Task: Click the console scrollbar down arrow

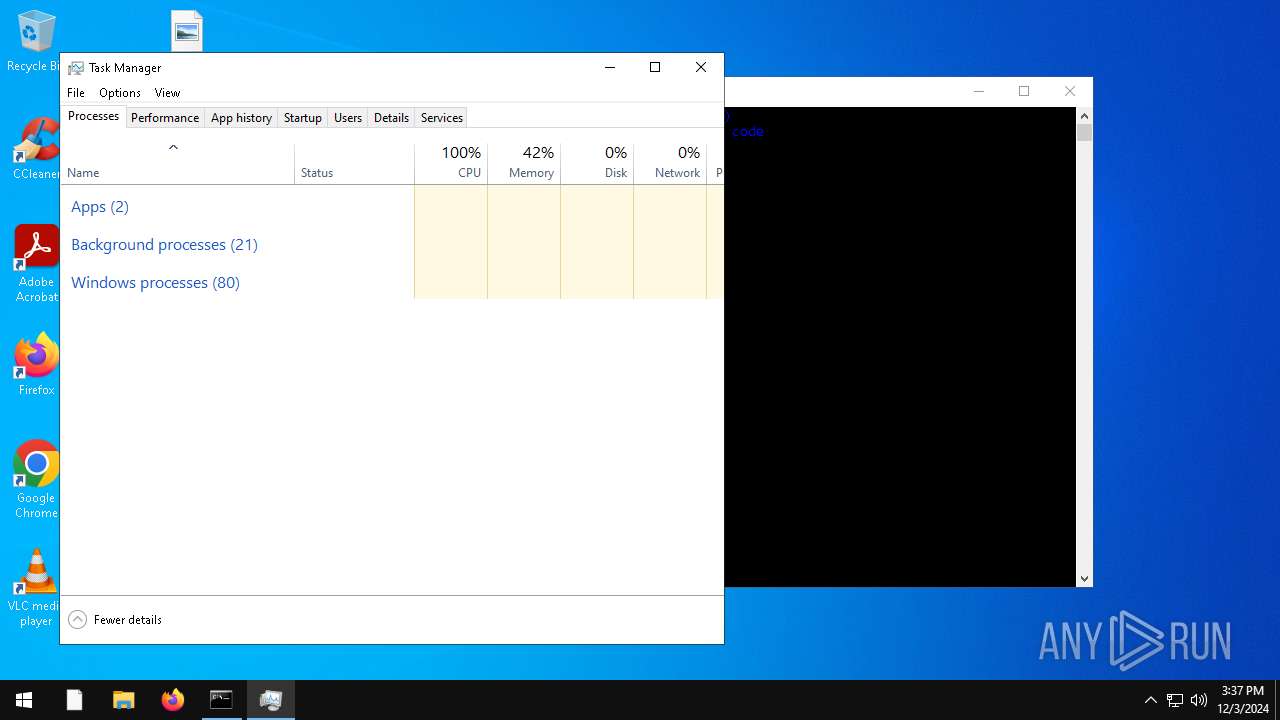Action: point(1084,578)
